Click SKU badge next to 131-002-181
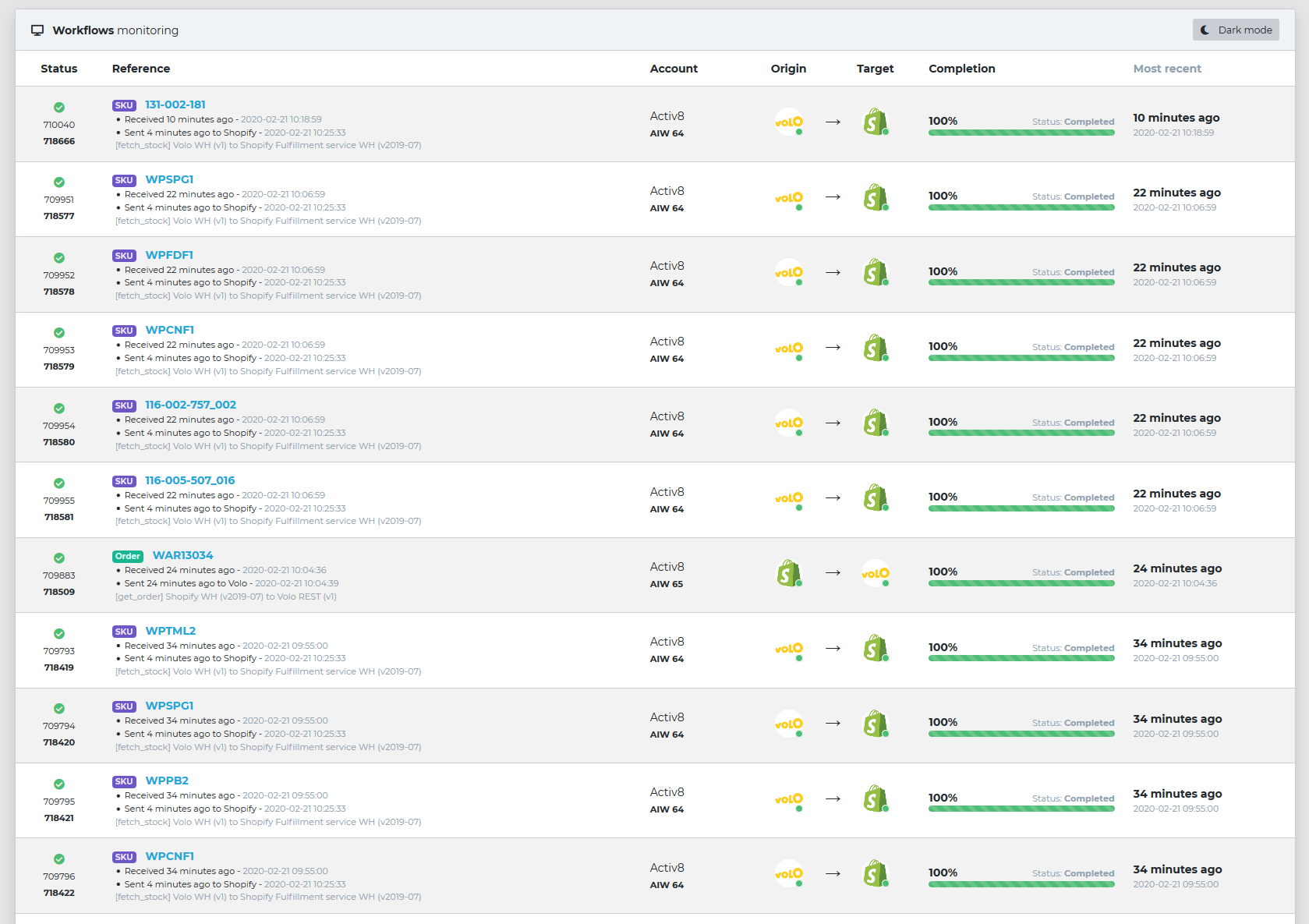1309x924 pixels. (124, 105)
